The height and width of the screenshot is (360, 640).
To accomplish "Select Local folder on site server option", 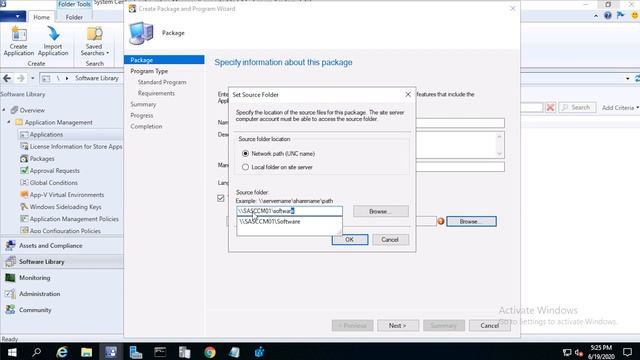I will (245, 167).
